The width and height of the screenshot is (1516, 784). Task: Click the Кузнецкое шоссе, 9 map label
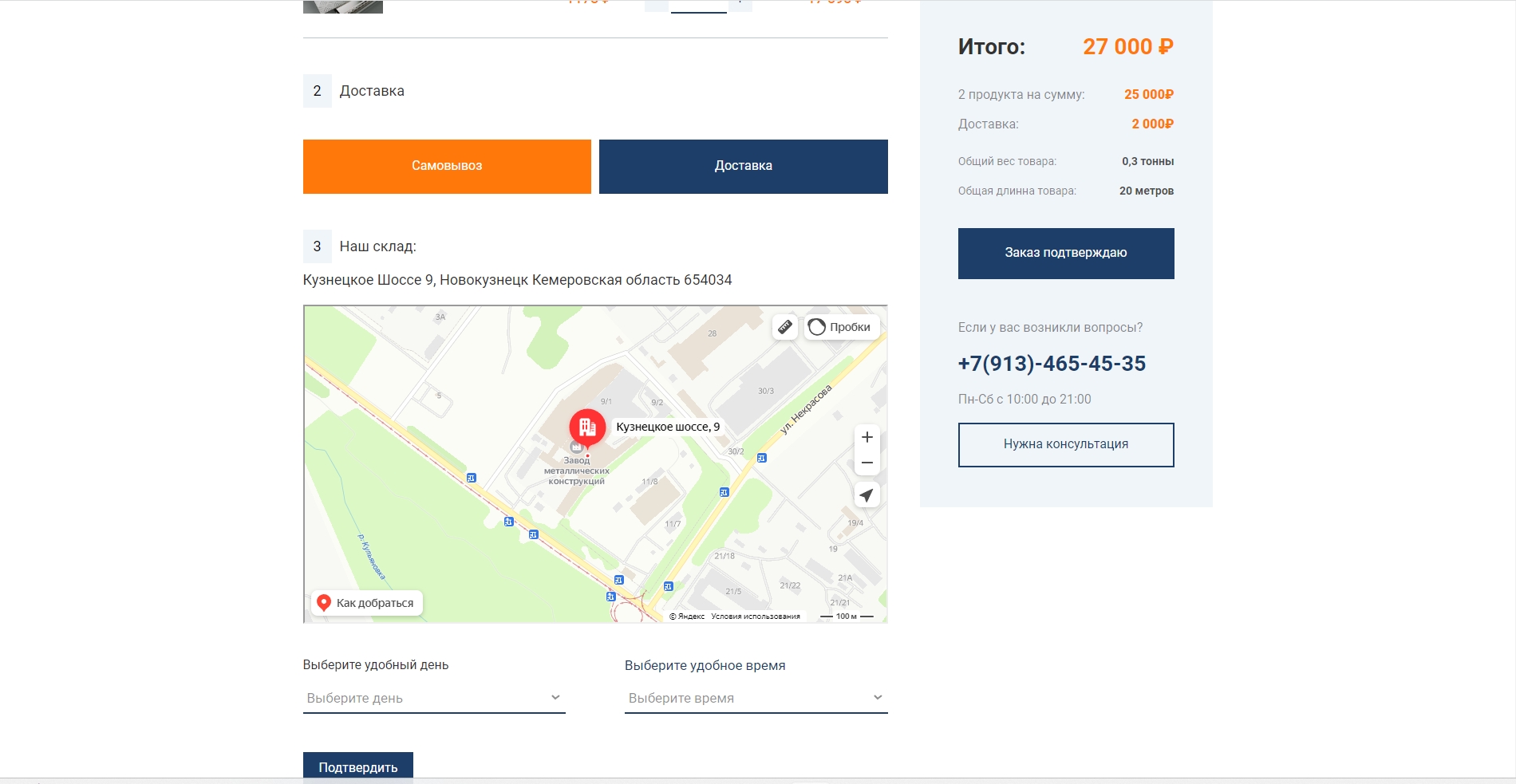(x=668, y=427)
